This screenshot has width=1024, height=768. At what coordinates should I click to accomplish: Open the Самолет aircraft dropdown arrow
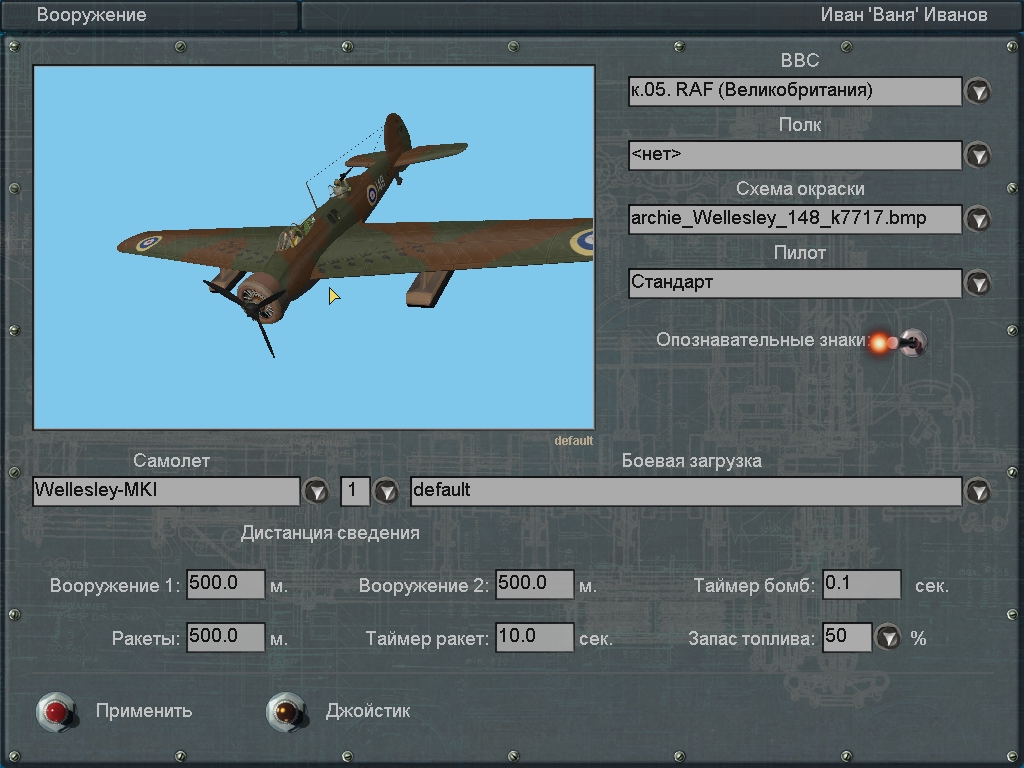(316, 491)
